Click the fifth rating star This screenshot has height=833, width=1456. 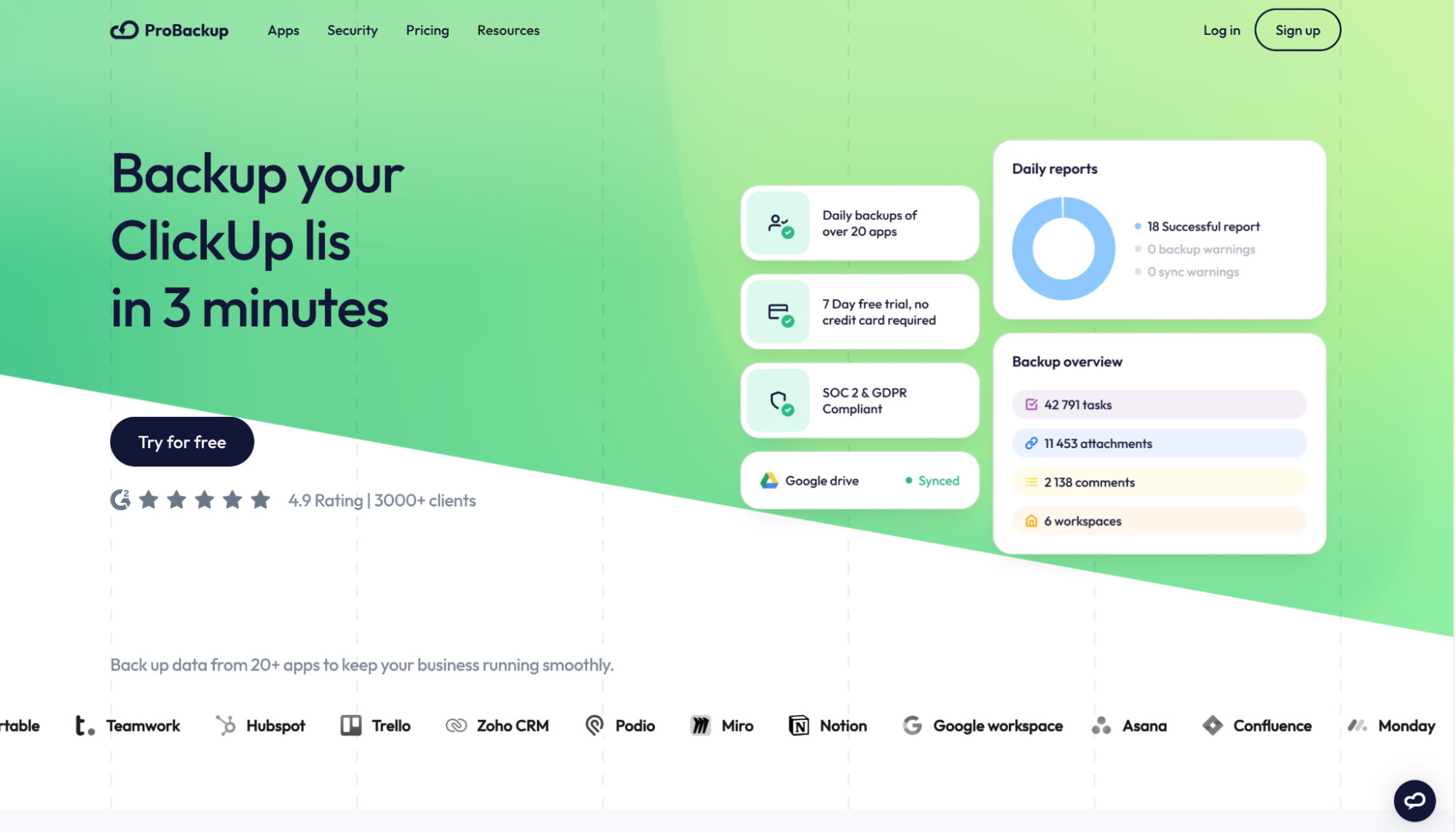point(260,500)
